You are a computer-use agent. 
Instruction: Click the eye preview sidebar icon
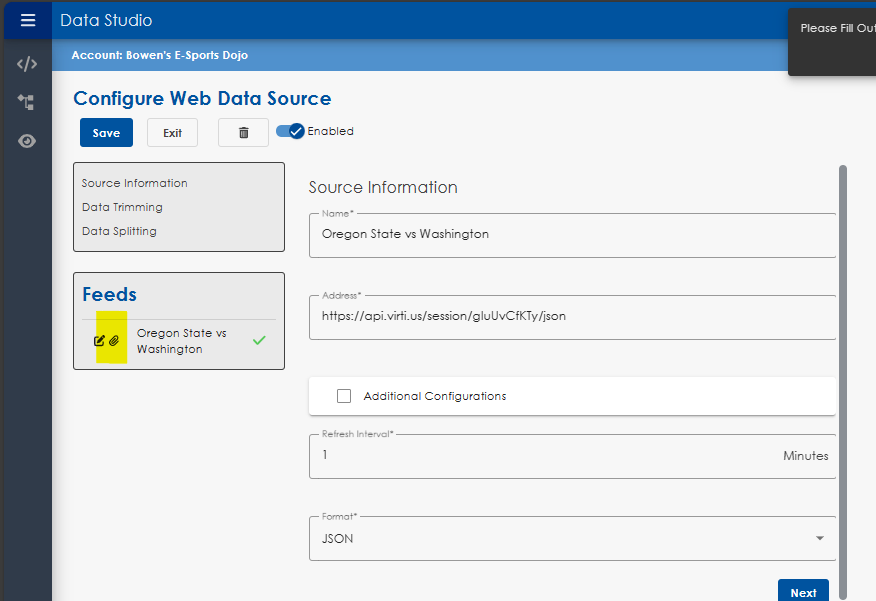click(27, 141)
